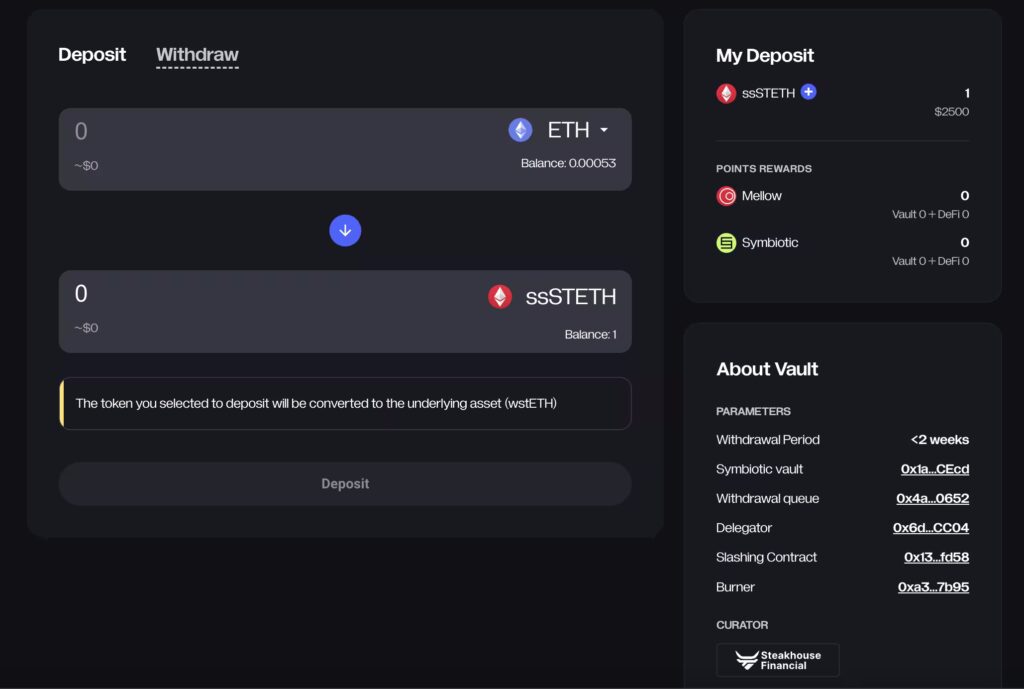Image resolution: width=1024 pixels, height=689 pixels.
Task: Click the ssSTETH icon in output field
Action: 500,296
